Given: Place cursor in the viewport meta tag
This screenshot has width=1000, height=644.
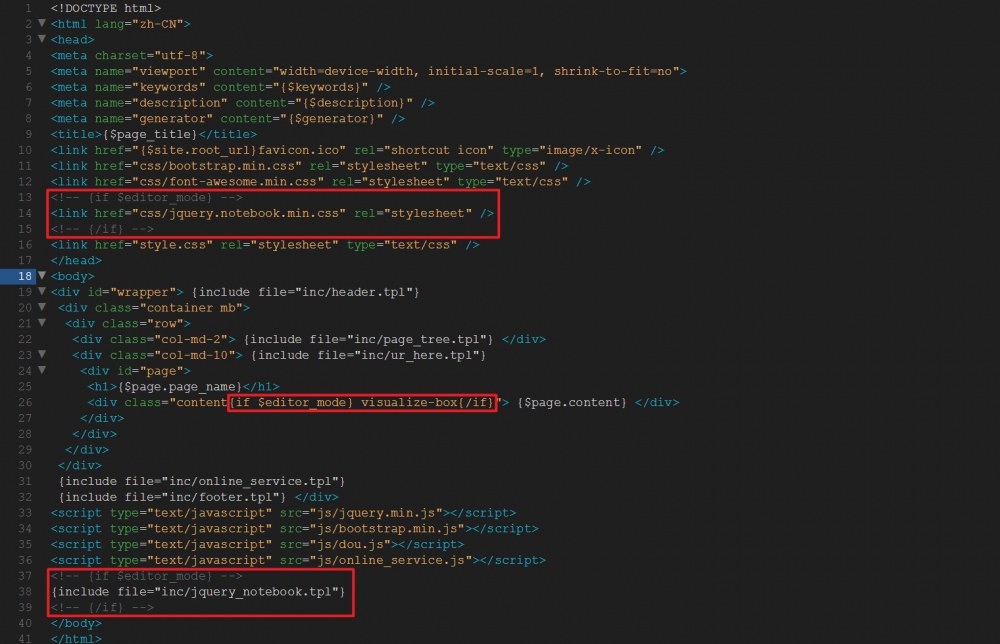Looking at the screenshot, I should [x=369, y=71].
